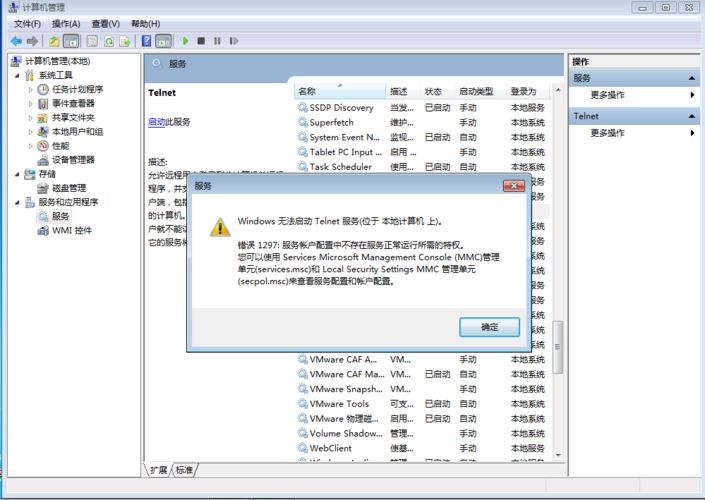
Task: Select WMI 控件 in the tree
Action: pyautogui.click(x=72, y=230)
